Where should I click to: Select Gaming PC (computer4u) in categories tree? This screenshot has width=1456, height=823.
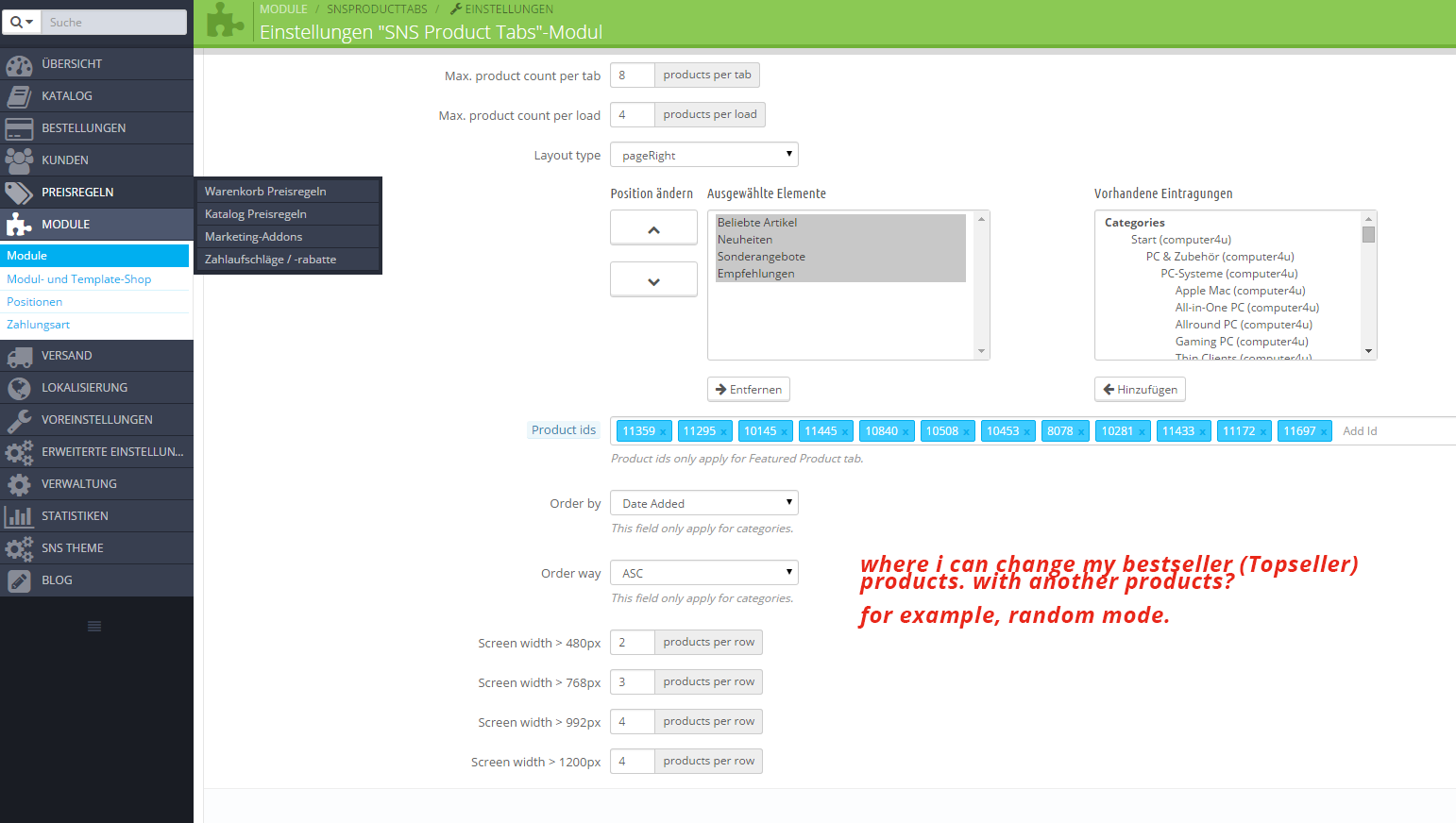[x=1241, y=342]
